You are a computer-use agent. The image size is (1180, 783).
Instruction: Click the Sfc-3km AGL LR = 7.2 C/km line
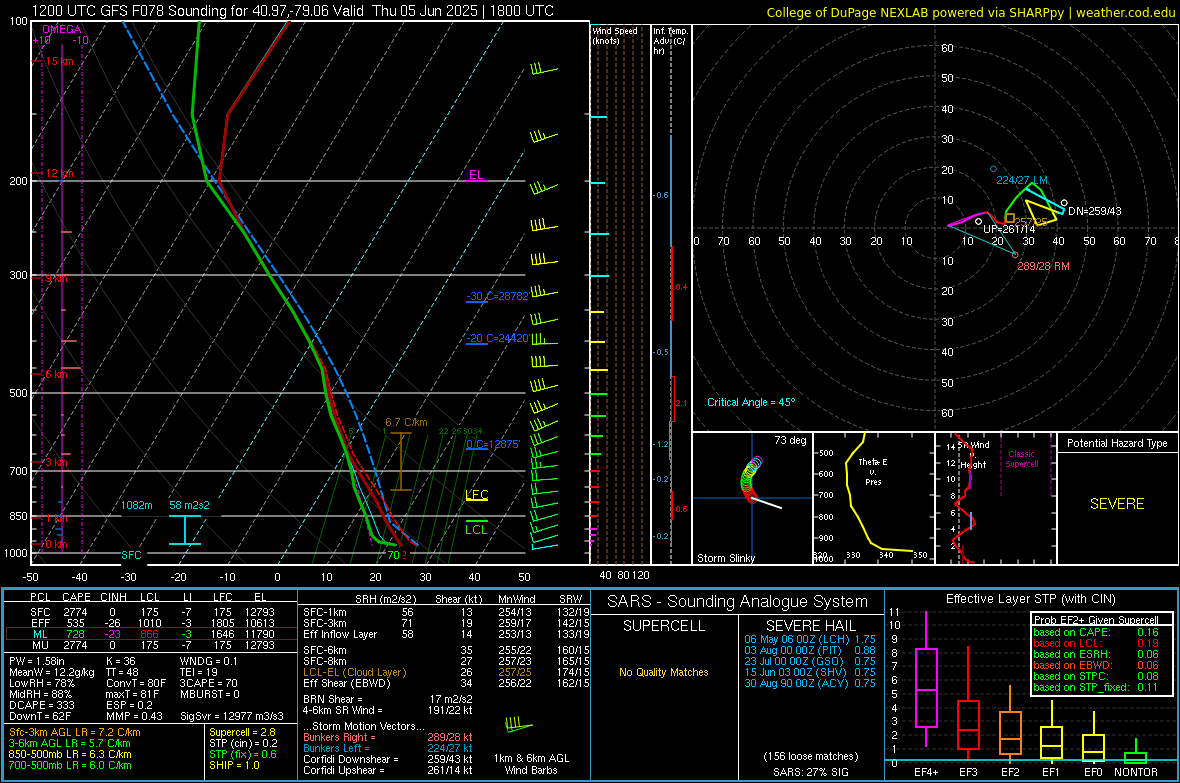pyautogui.click(x=75, y=732)
